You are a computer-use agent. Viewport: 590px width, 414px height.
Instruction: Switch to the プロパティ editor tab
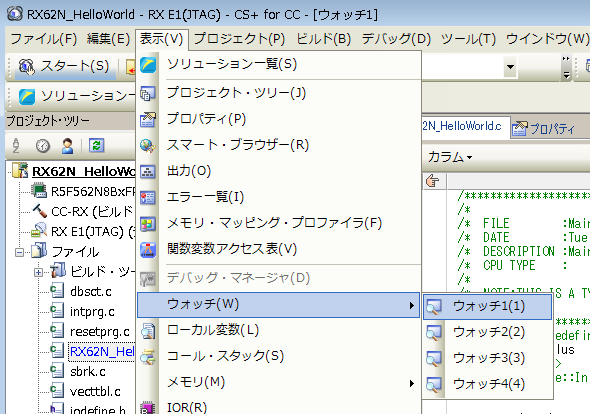543,128
